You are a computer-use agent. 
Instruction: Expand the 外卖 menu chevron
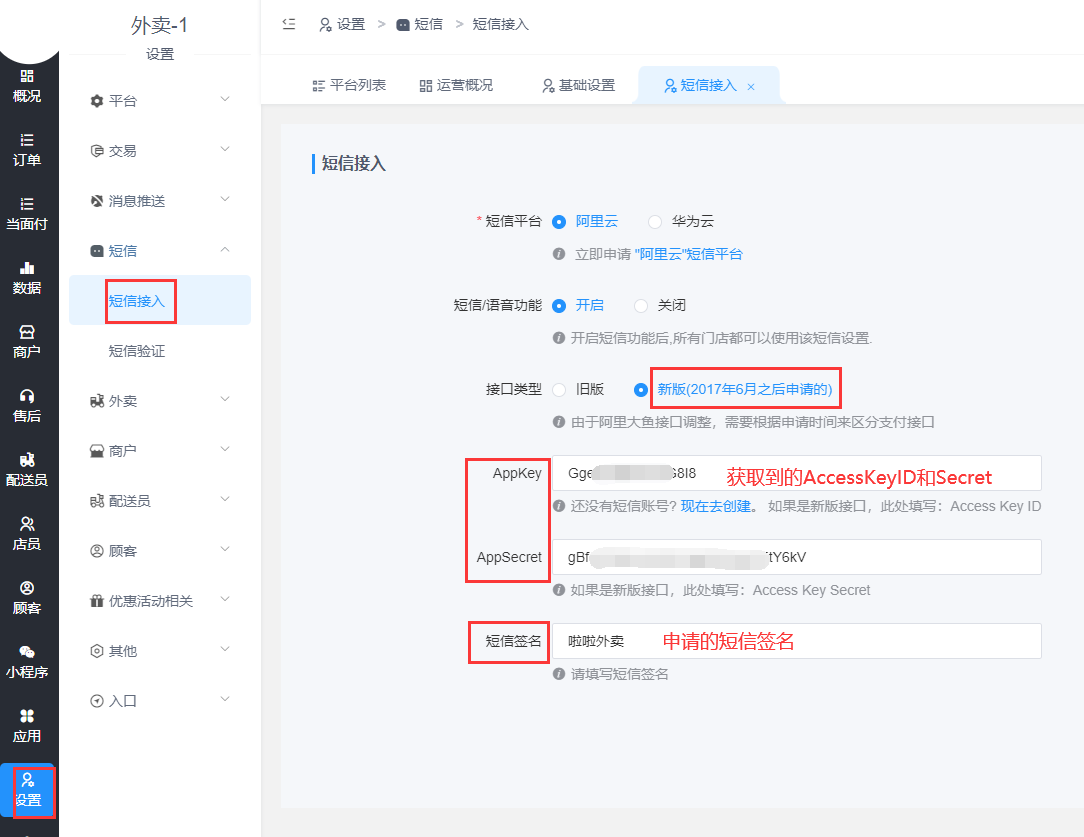(225, 399)
